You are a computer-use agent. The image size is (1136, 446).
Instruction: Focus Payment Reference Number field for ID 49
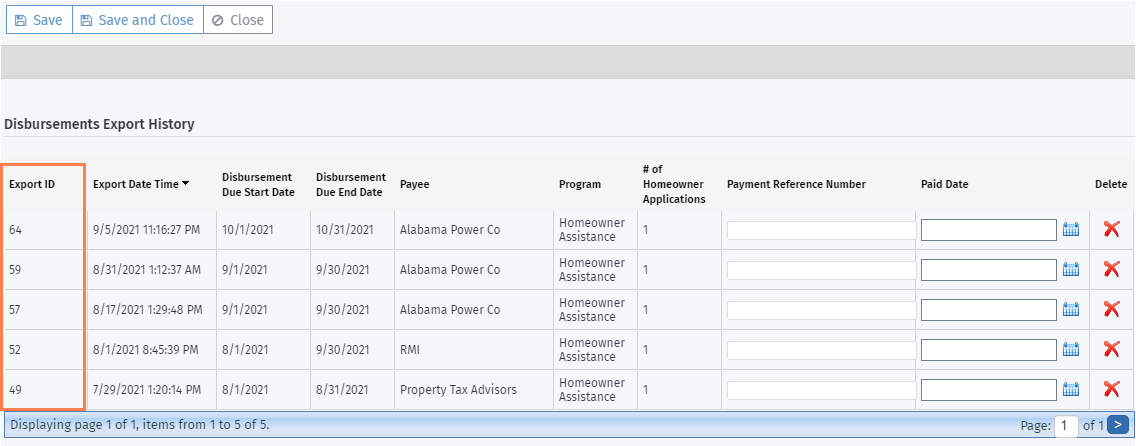click(x=822, y=390)
